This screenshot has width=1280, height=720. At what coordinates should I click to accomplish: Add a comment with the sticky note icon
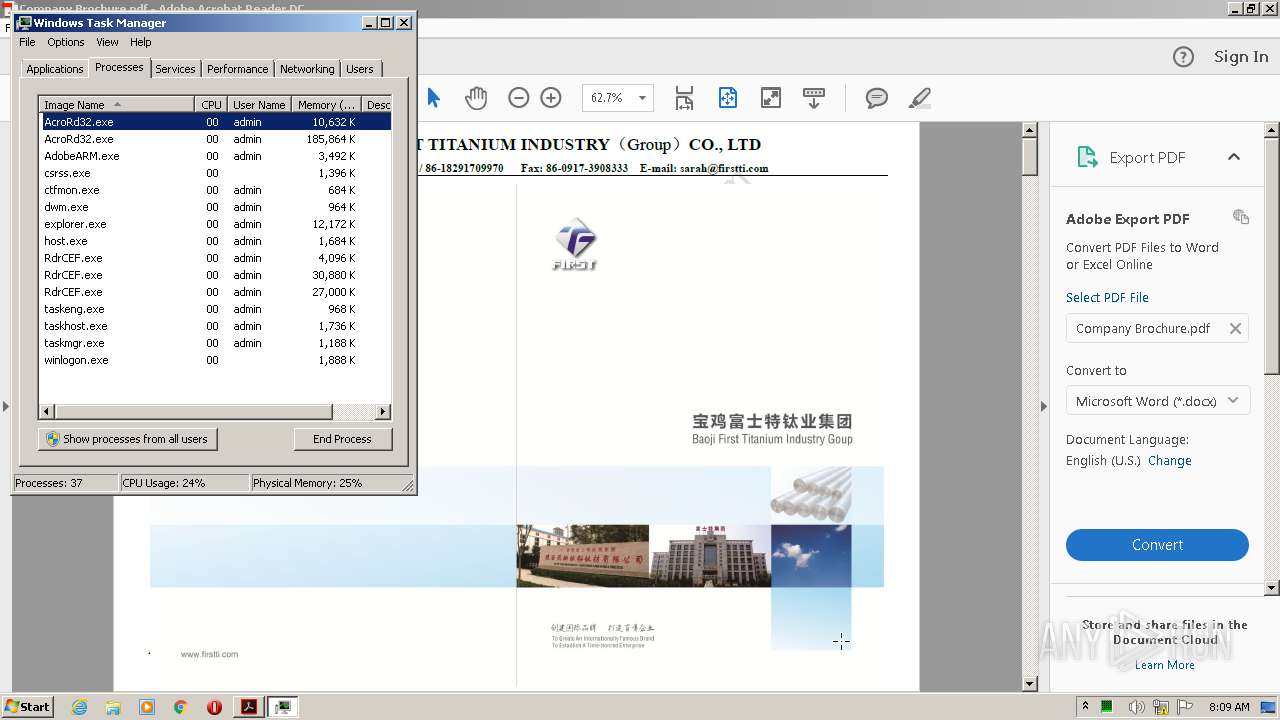click(877, 97)
